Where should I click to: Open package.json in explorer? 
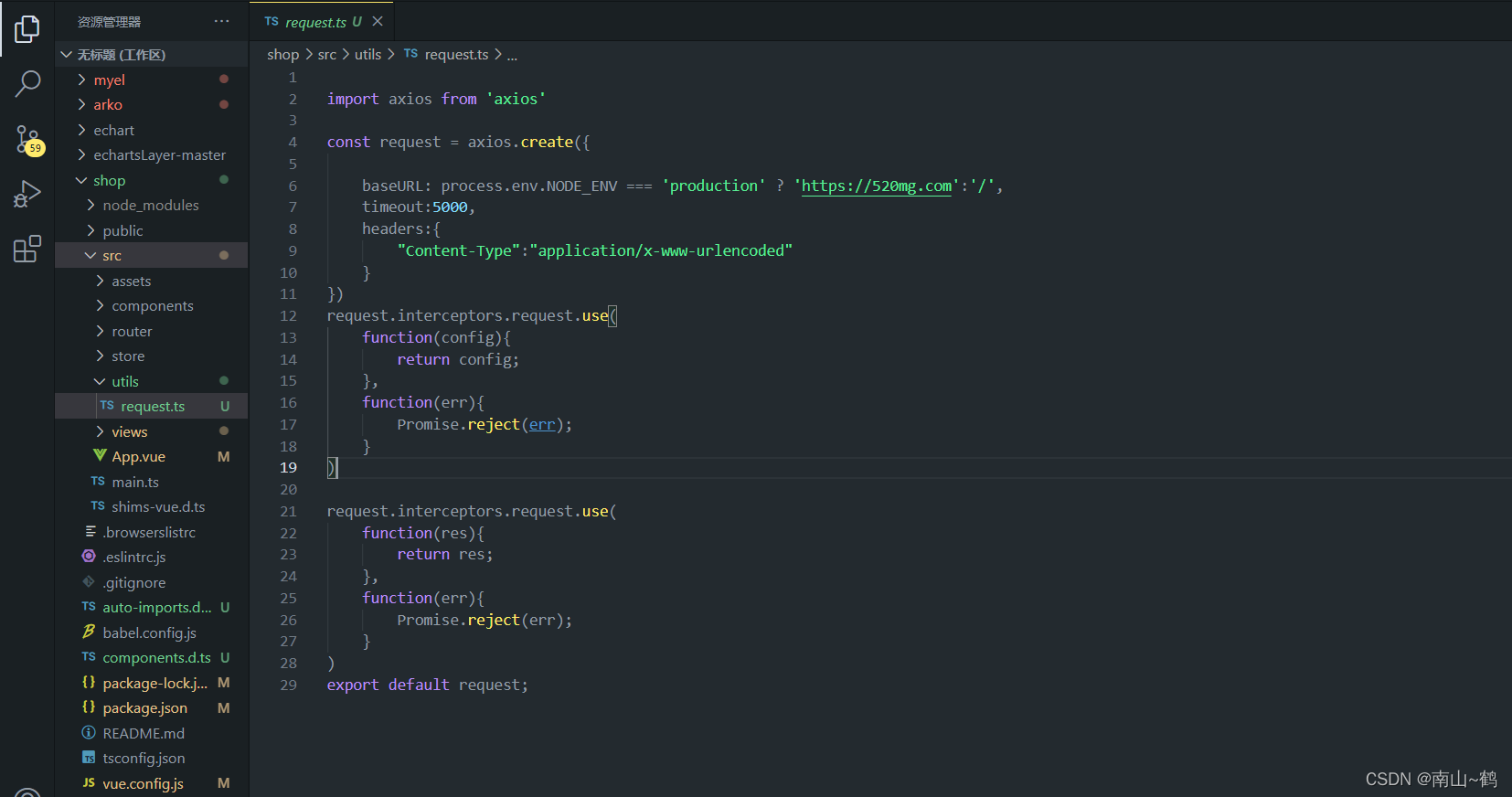(x=144, y=707)
